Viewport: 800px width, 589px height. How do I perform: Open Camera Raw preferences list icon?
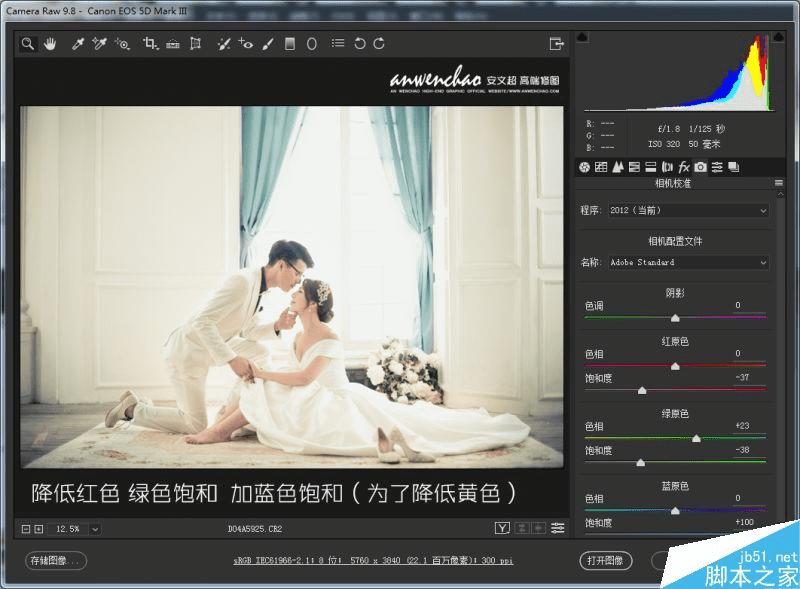click(338, 43)
